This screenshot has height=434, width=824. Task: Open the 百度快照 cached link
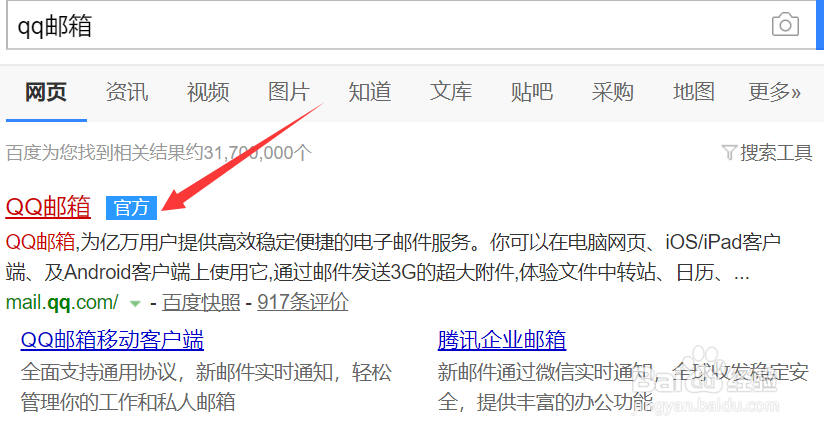coord(201,303)
